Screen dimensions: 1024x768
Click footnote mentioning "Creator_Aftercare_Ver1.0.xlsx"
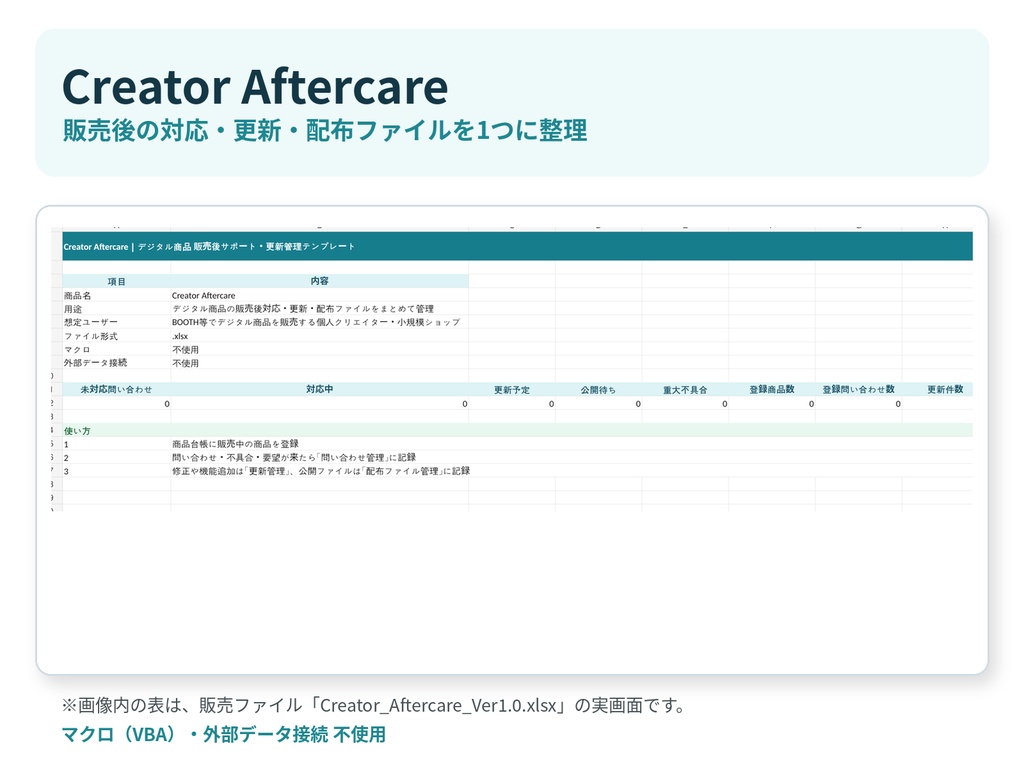[374, 705]
